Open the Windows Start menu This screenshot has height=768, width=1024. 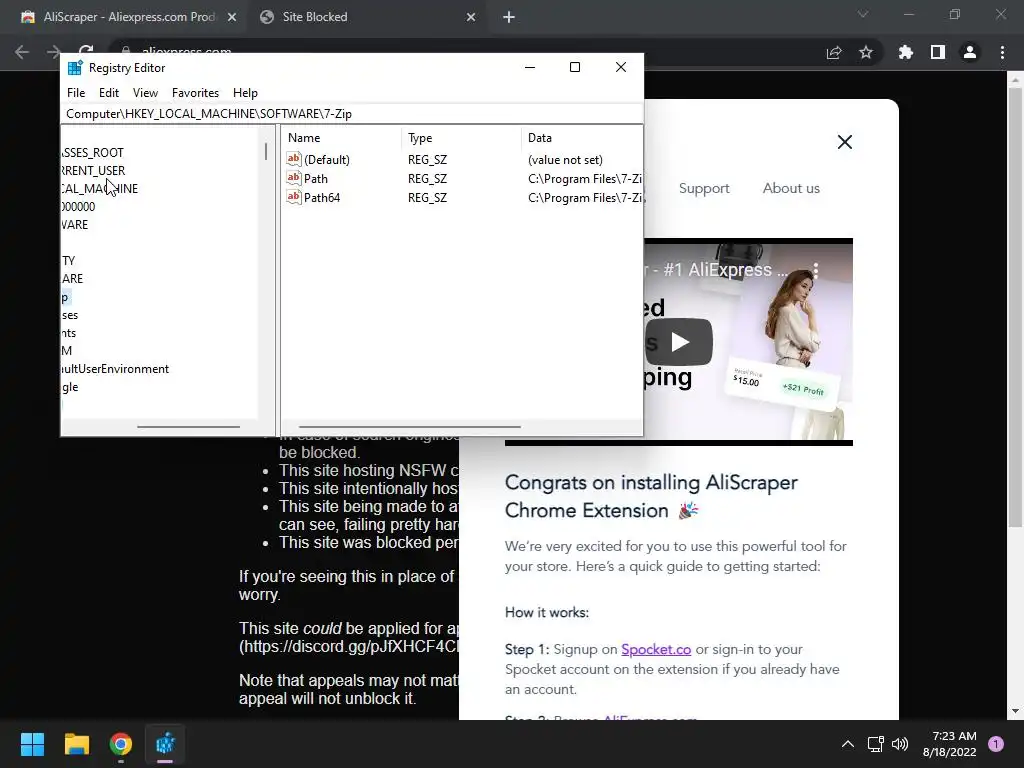32,744
